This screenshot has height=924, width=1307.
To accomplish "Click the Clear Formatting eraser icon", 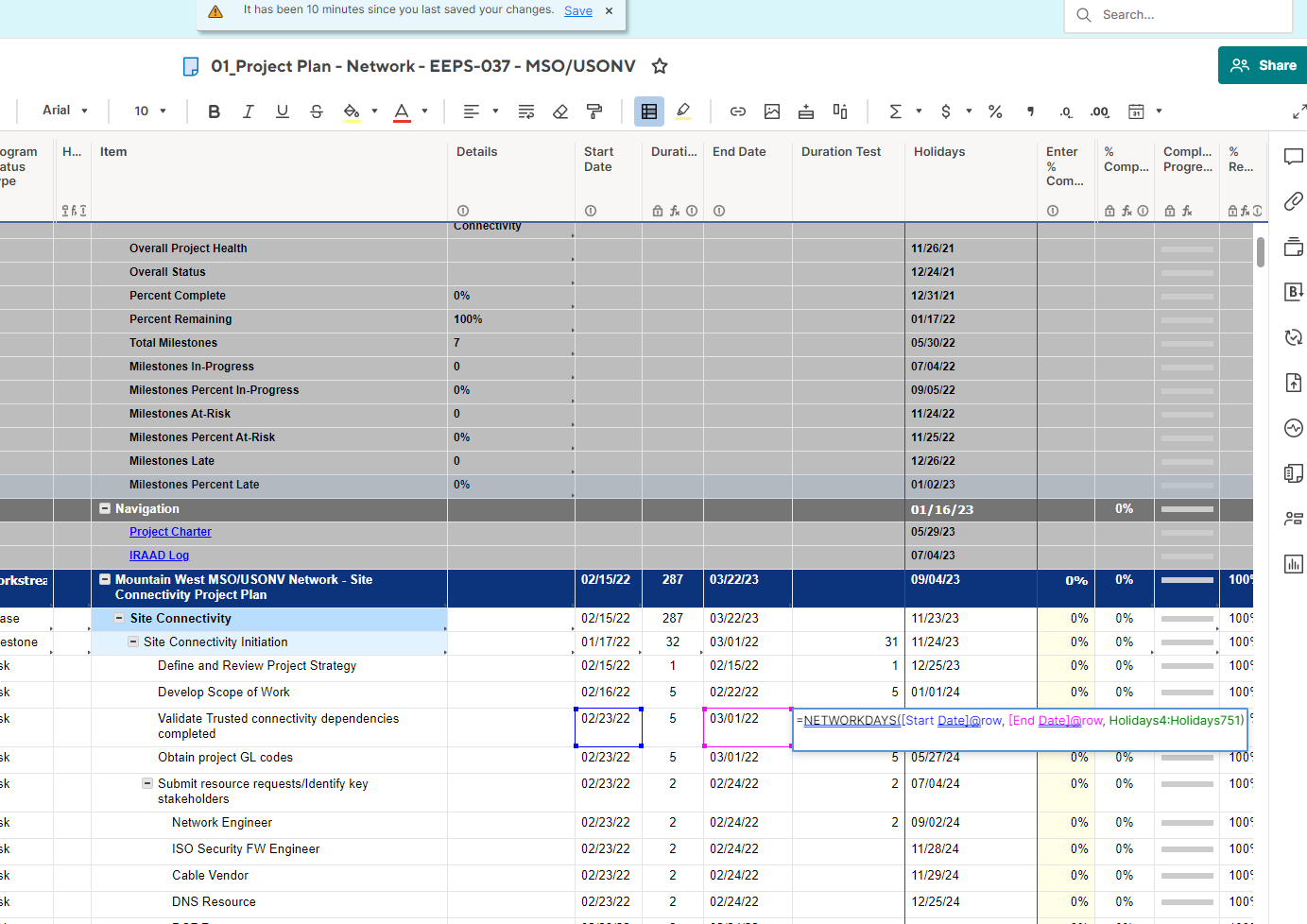I will 560,111.
